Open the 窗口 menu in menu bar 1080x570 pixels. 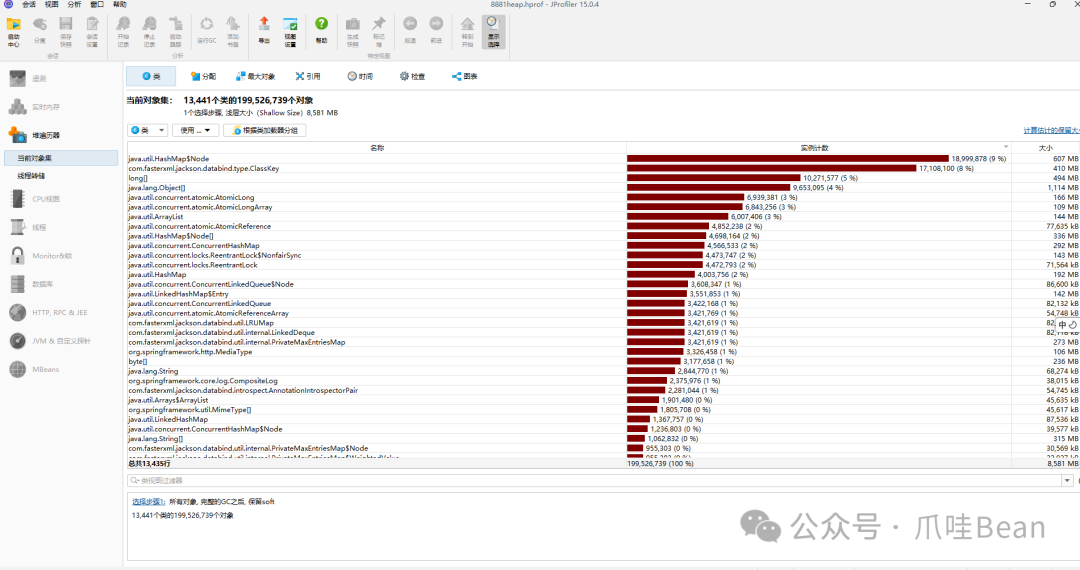96,4
